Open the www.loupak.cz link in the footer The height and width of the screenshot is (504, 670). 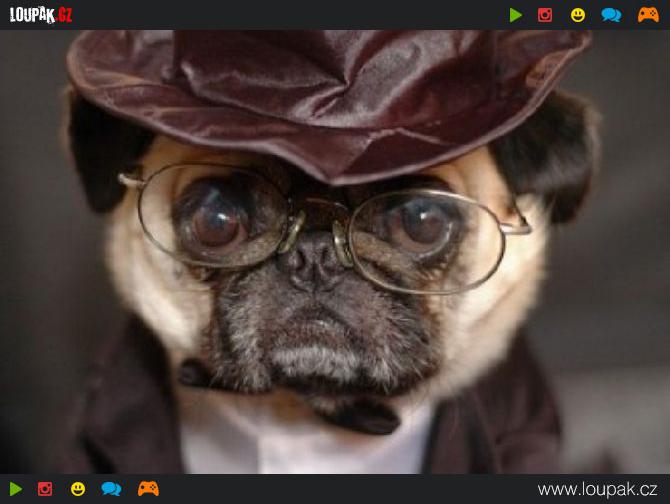pos(598,490)
